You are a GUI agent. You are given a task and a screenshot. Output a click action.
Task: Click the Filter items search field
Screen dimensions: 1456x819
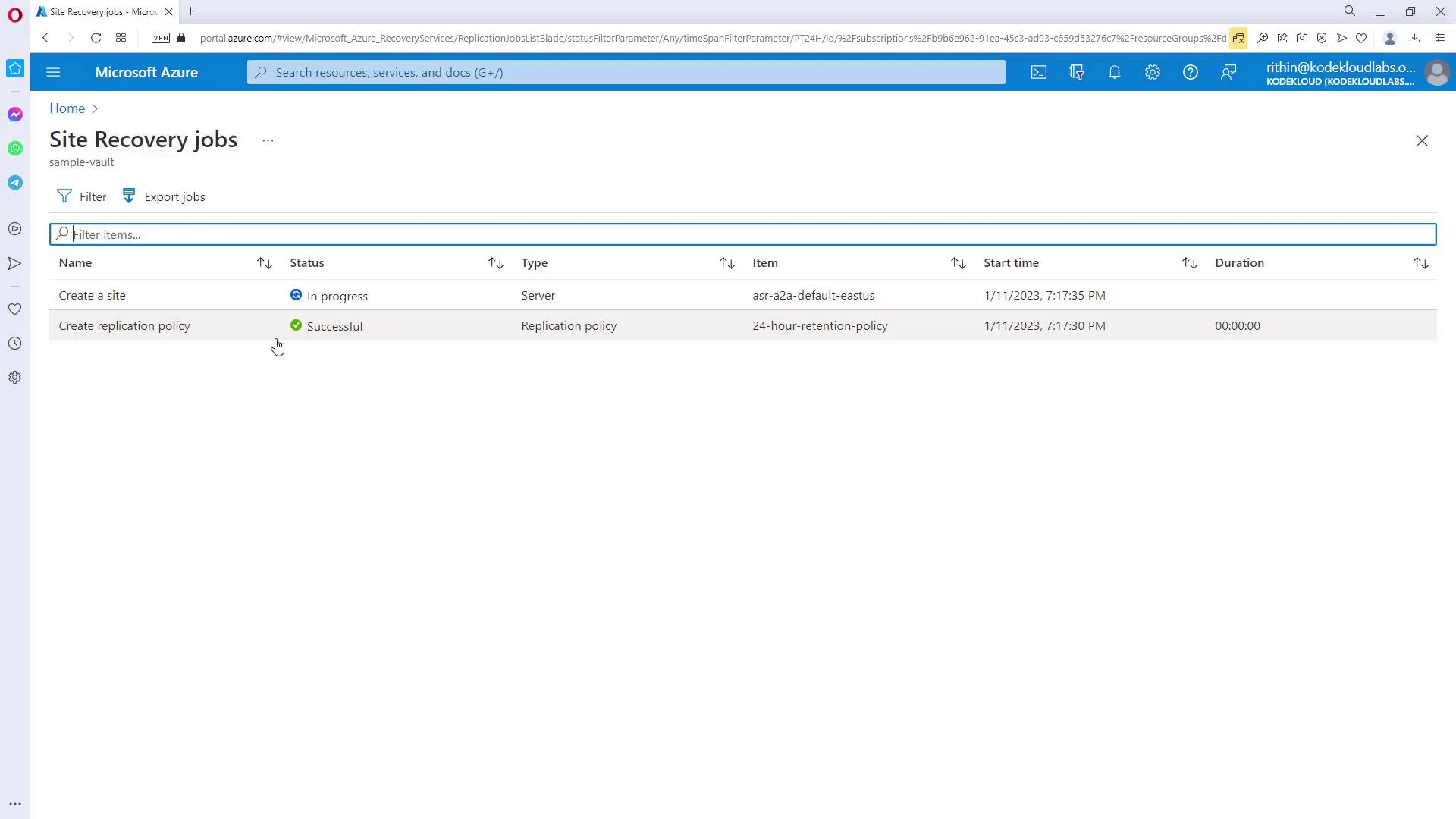[x=743, y=234]
